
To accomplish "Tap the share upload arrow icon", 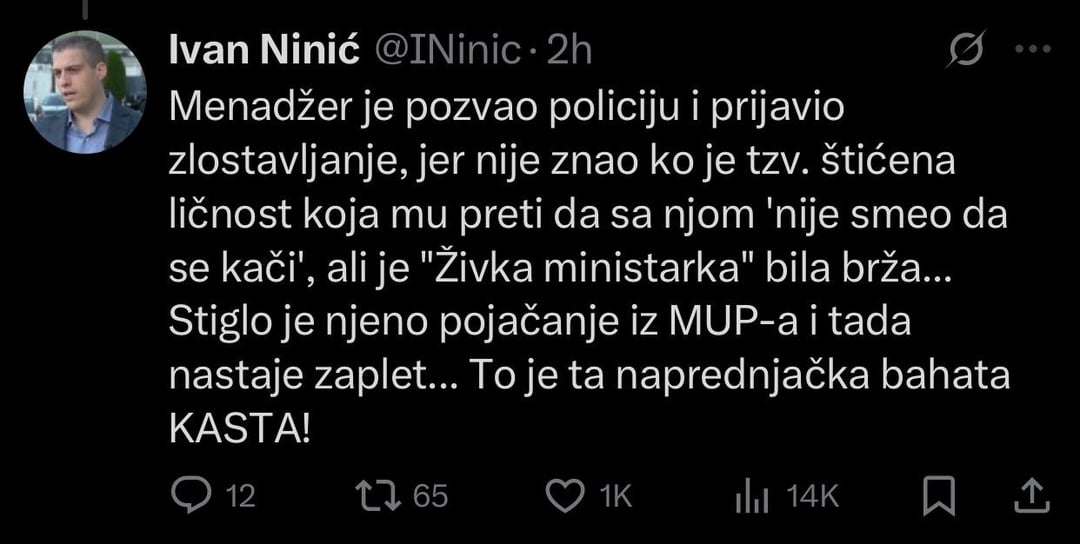I will click(x=1034, y=495).
